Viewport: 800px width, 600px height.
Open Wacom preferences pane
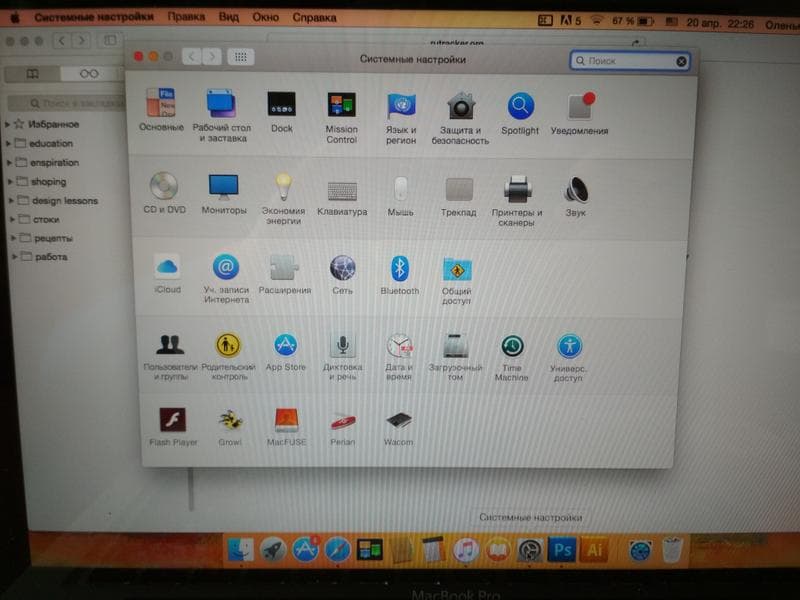pos(398,427)
